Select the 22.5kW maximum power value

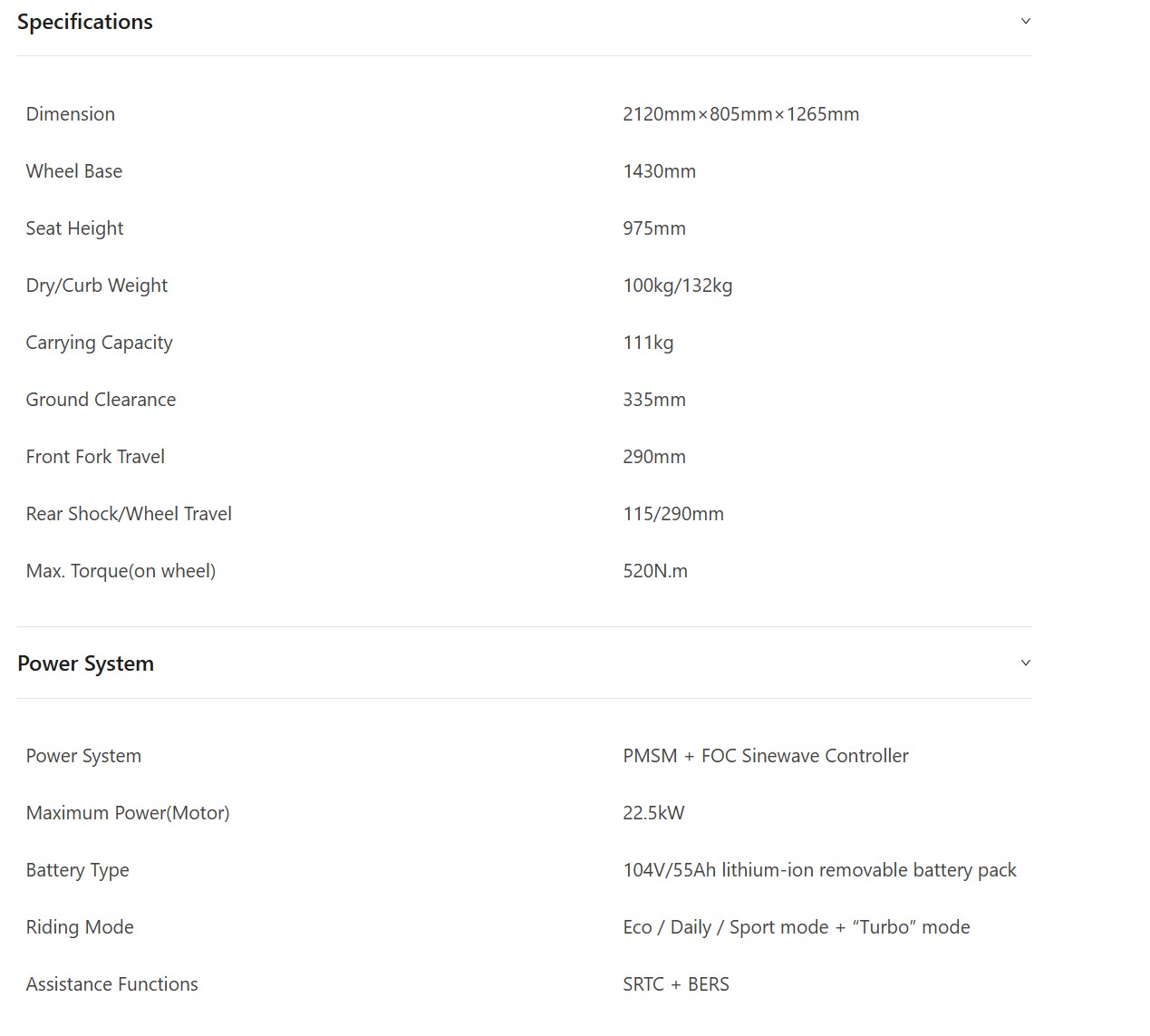(x=653, y=813)
